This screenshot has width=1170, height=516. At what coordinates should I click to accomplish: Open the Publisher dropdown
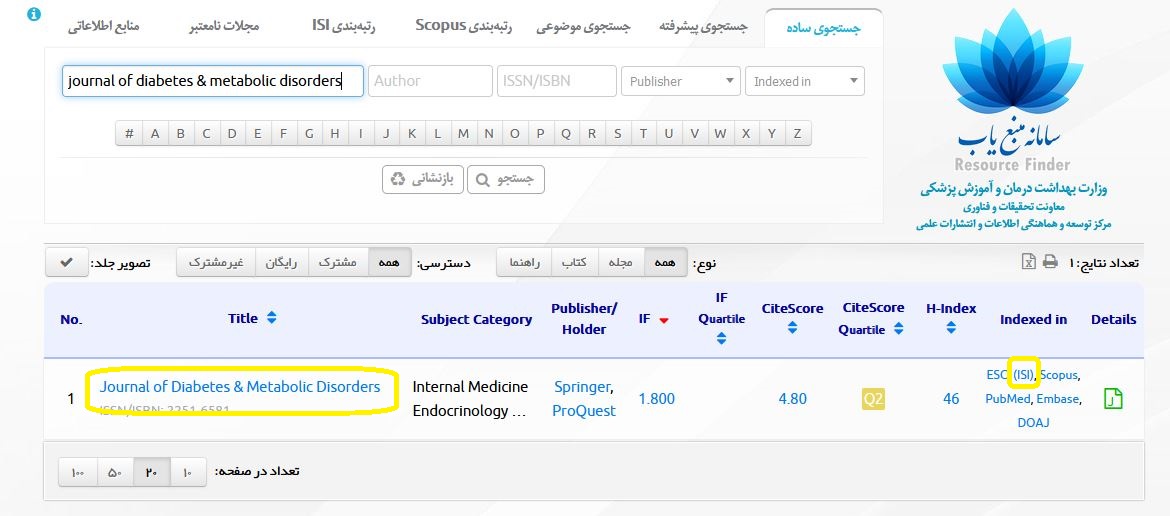680,81
